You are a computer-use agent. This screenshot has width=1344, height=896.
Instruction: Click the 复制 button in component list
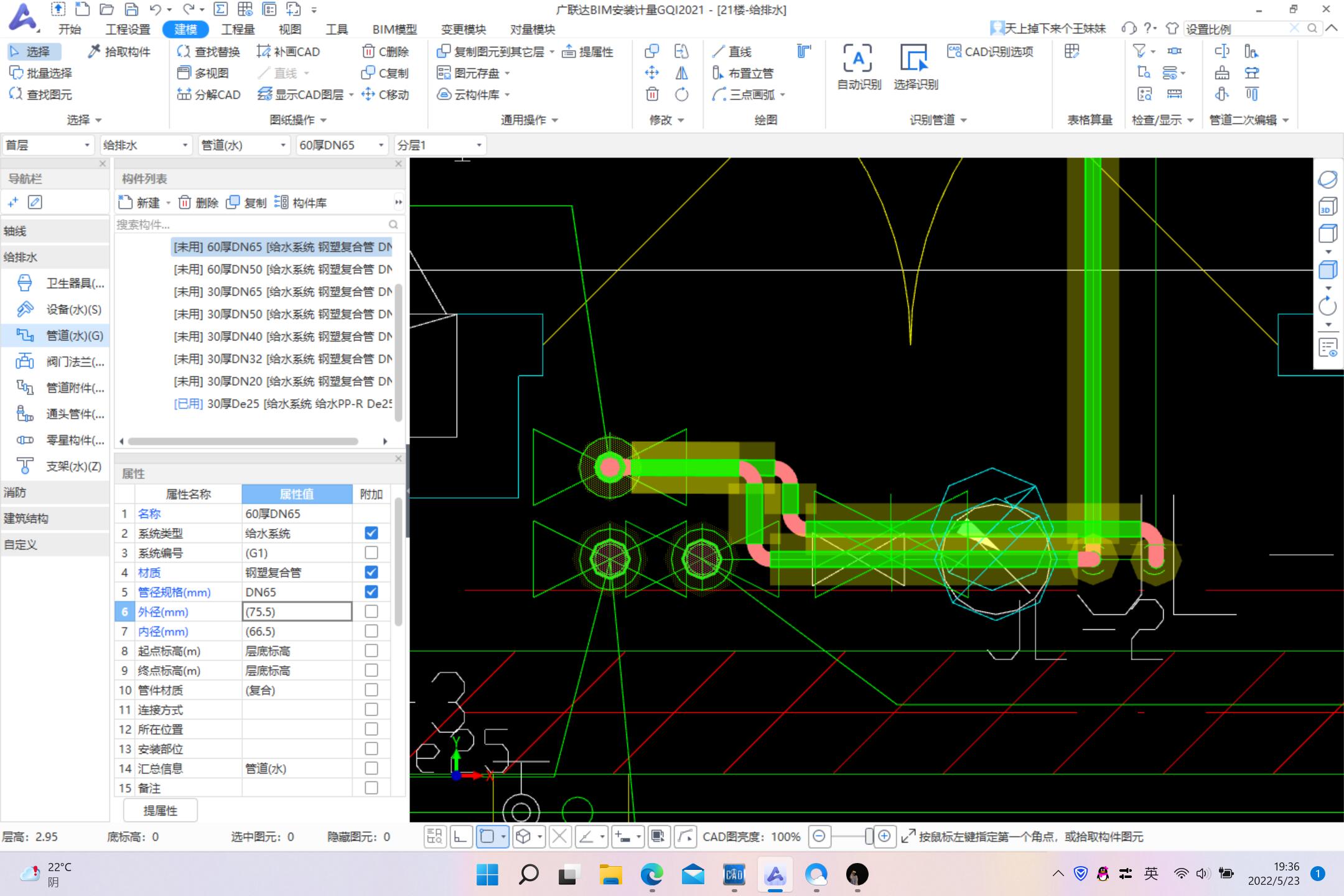pos(246,203)
